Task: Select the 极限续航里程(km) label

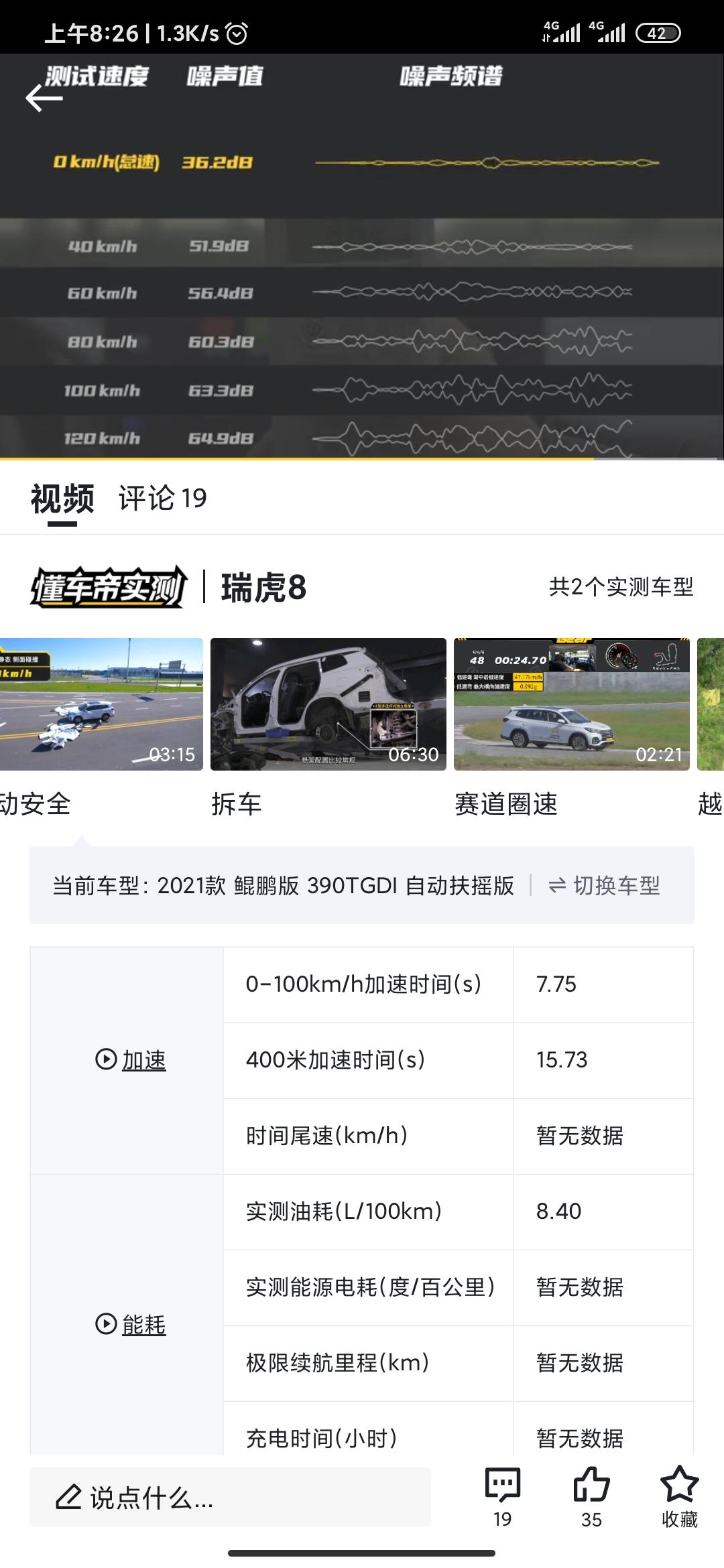Action: [338, 1362]
